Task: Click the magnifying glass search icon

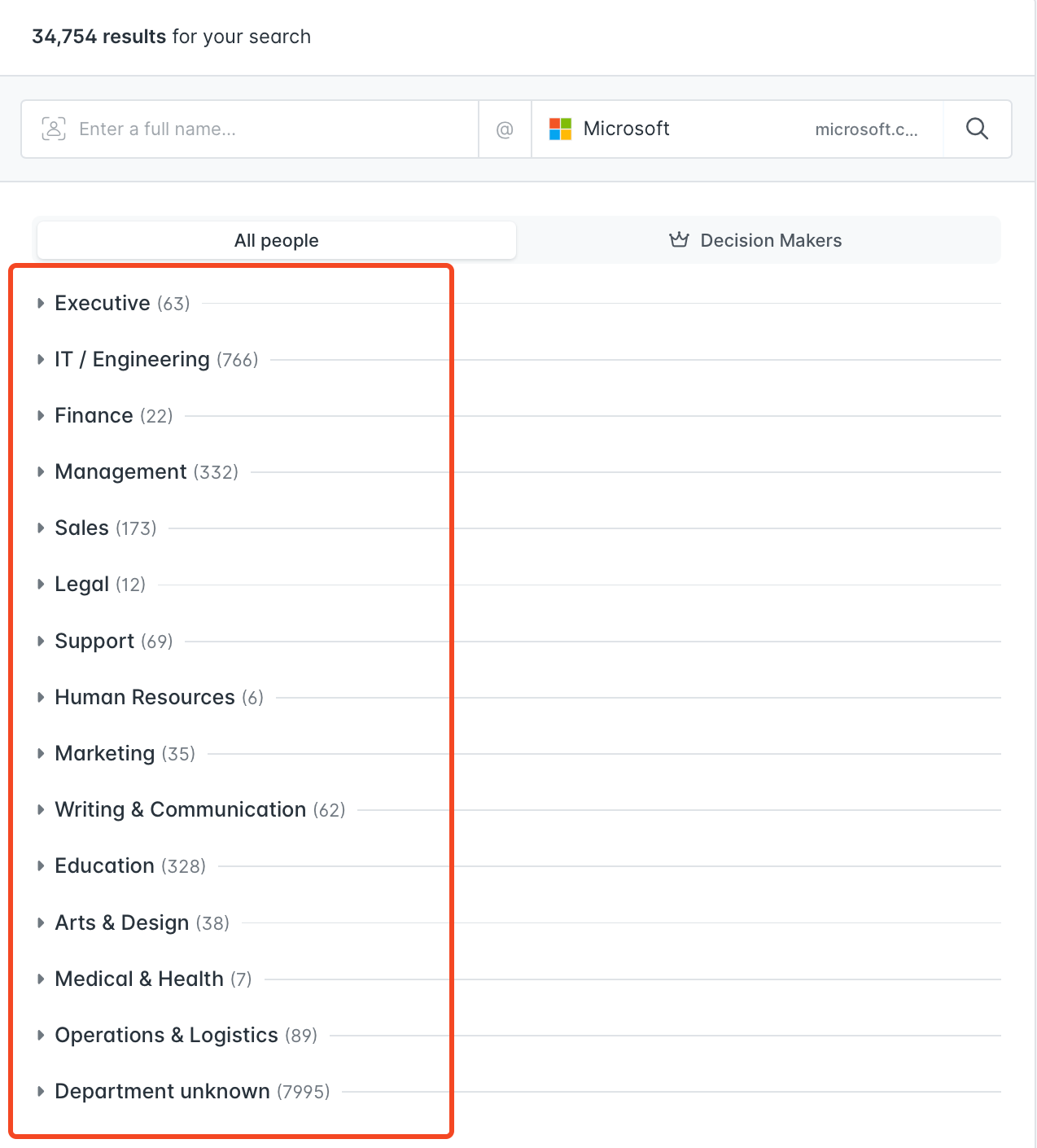Action: tap(977, 129)
